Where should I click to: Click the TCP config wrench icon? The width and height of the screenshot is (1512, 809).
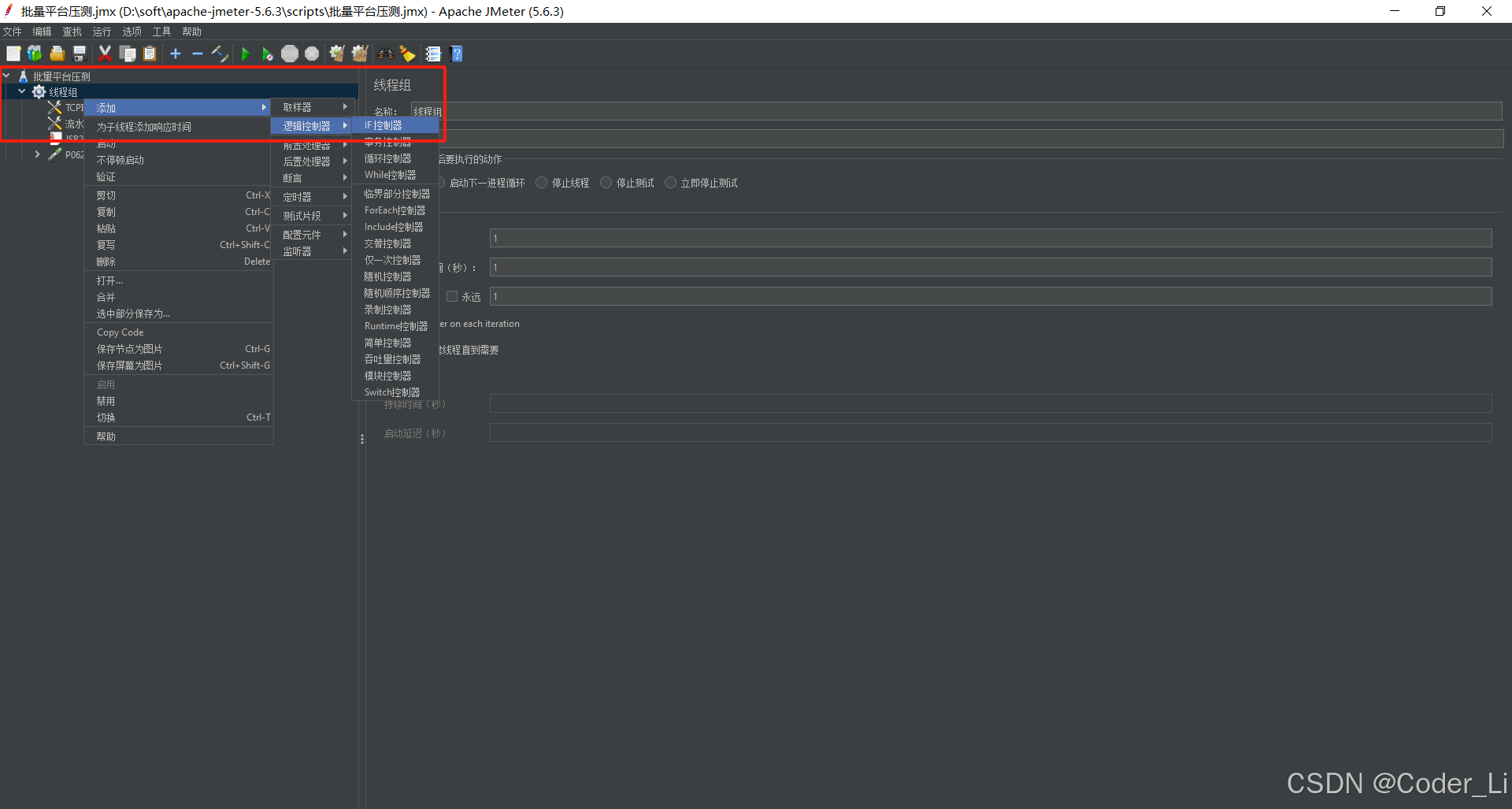pos(54,107)
